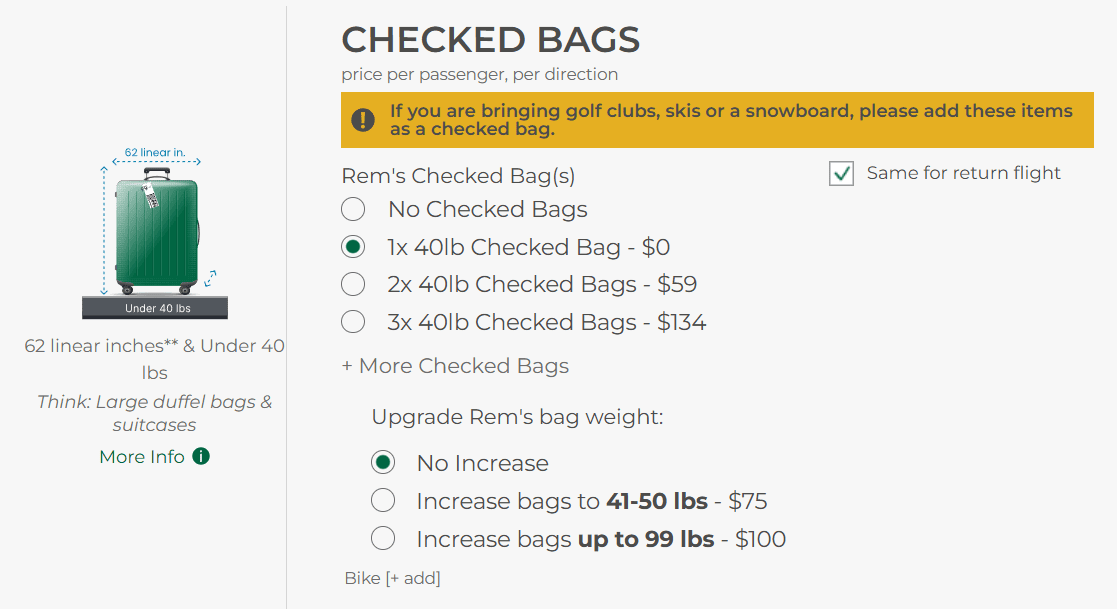
Task: Select 1x 40lb Checked Bag - $0
Action: 353,247
